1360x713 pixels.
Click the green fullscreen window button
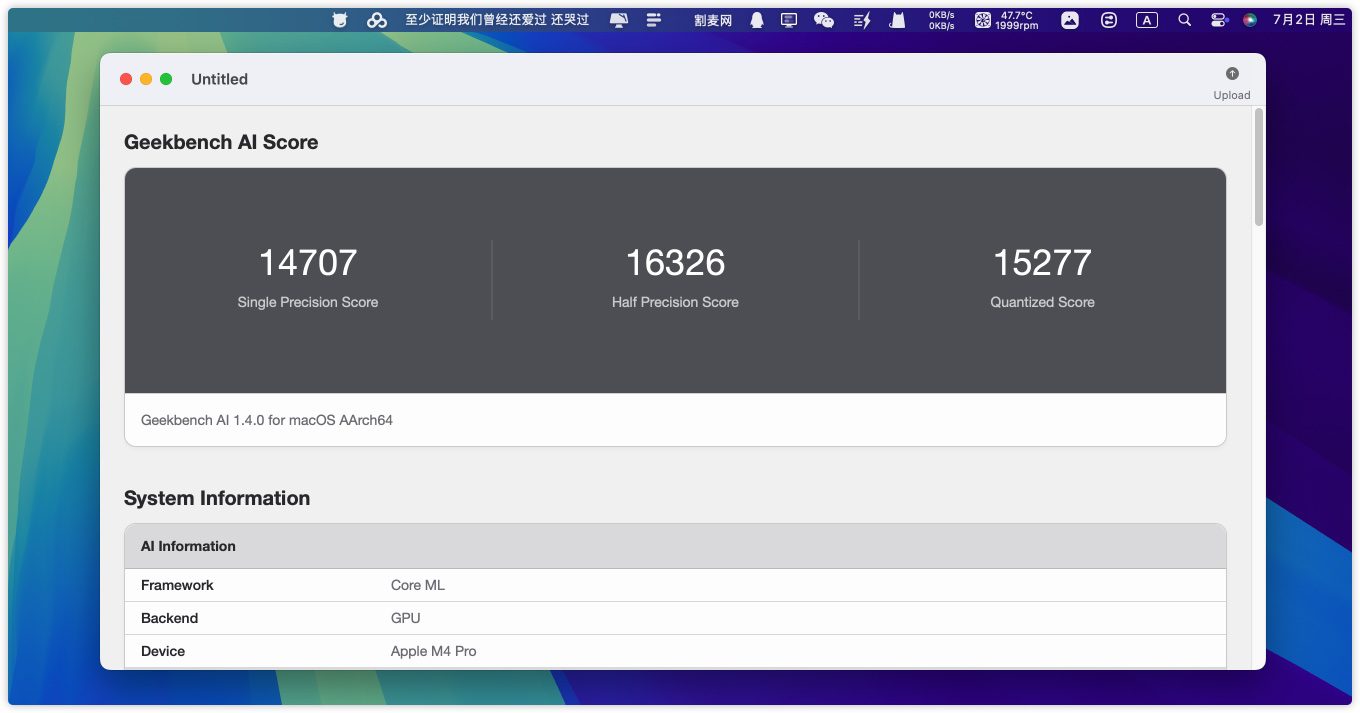166,79
